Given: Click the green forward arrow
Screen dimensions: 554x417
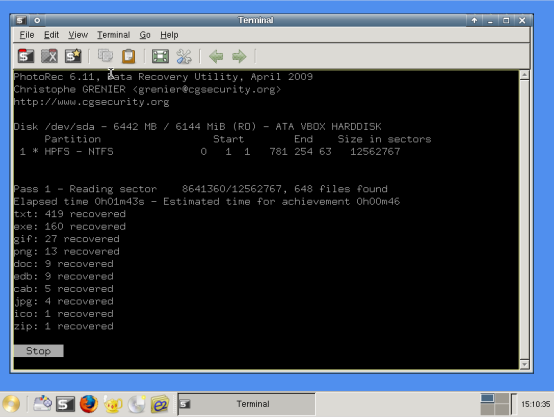Looking at the screenshot, I should [239, 56].
